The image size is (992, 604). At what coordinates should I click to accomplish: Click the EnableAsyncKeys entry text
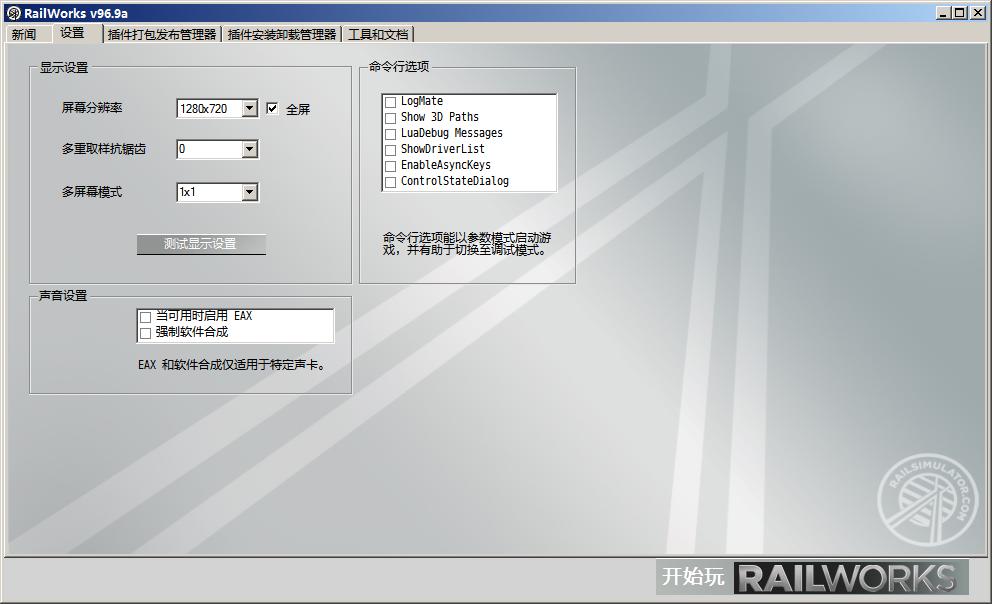(x=446, y=165)
